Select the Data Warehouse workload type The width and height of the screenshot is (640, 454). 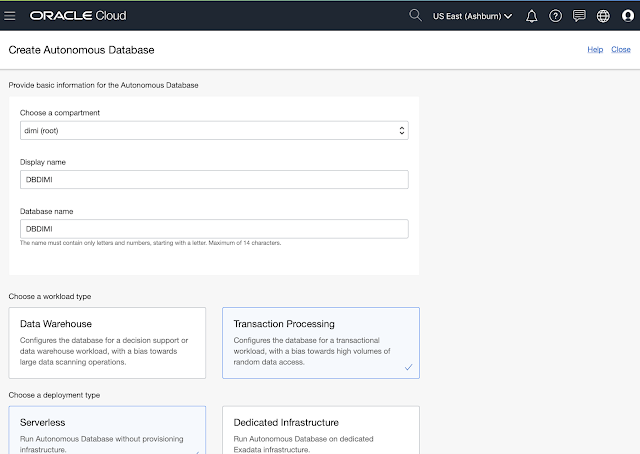click(107, 343)
